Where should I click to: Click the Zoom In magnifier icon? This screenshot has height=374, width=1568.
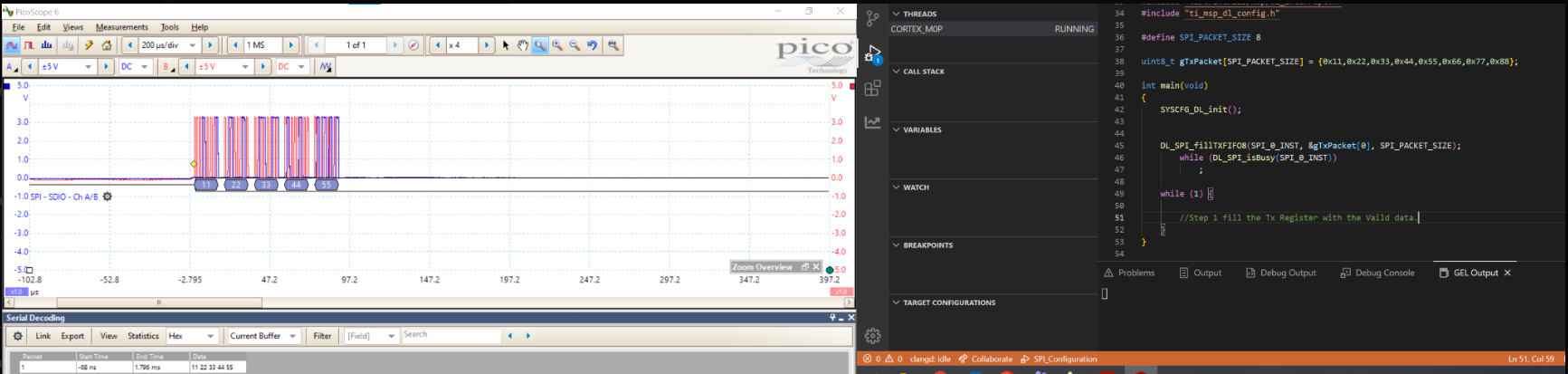pos(557,45)
